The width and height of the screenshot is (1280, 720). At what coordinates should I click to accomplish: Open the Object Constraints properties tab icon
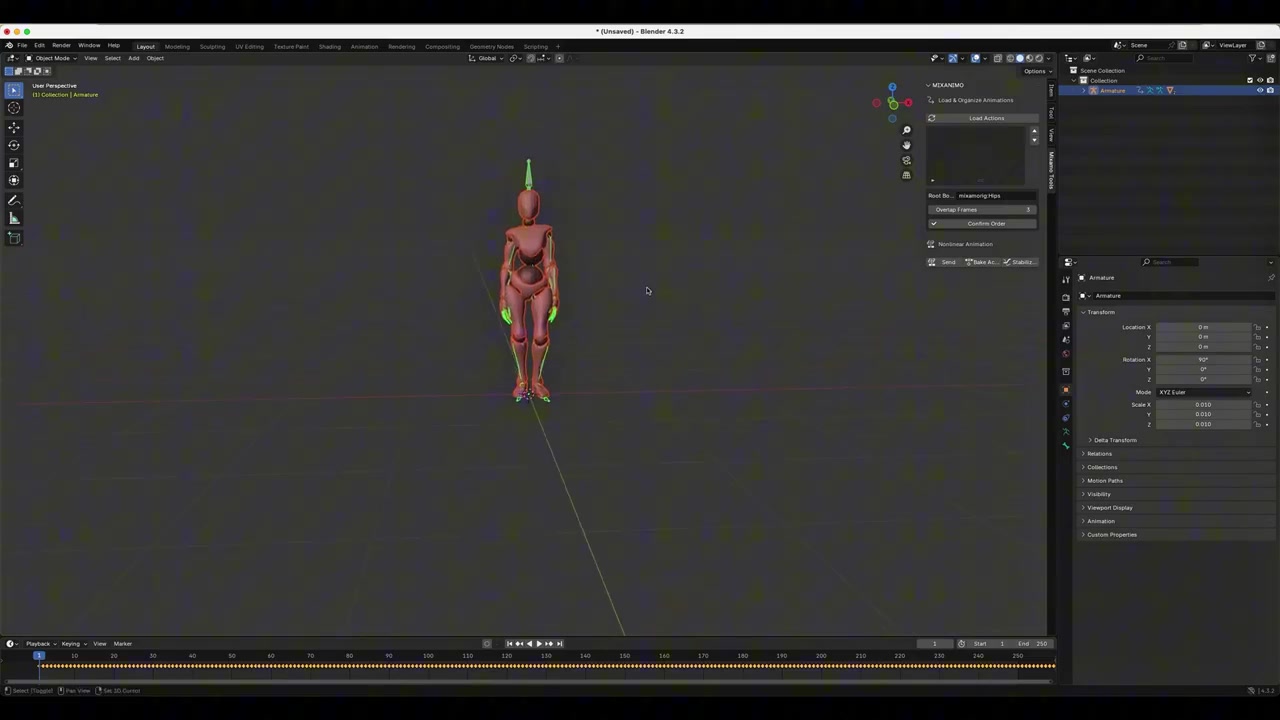1066,418
